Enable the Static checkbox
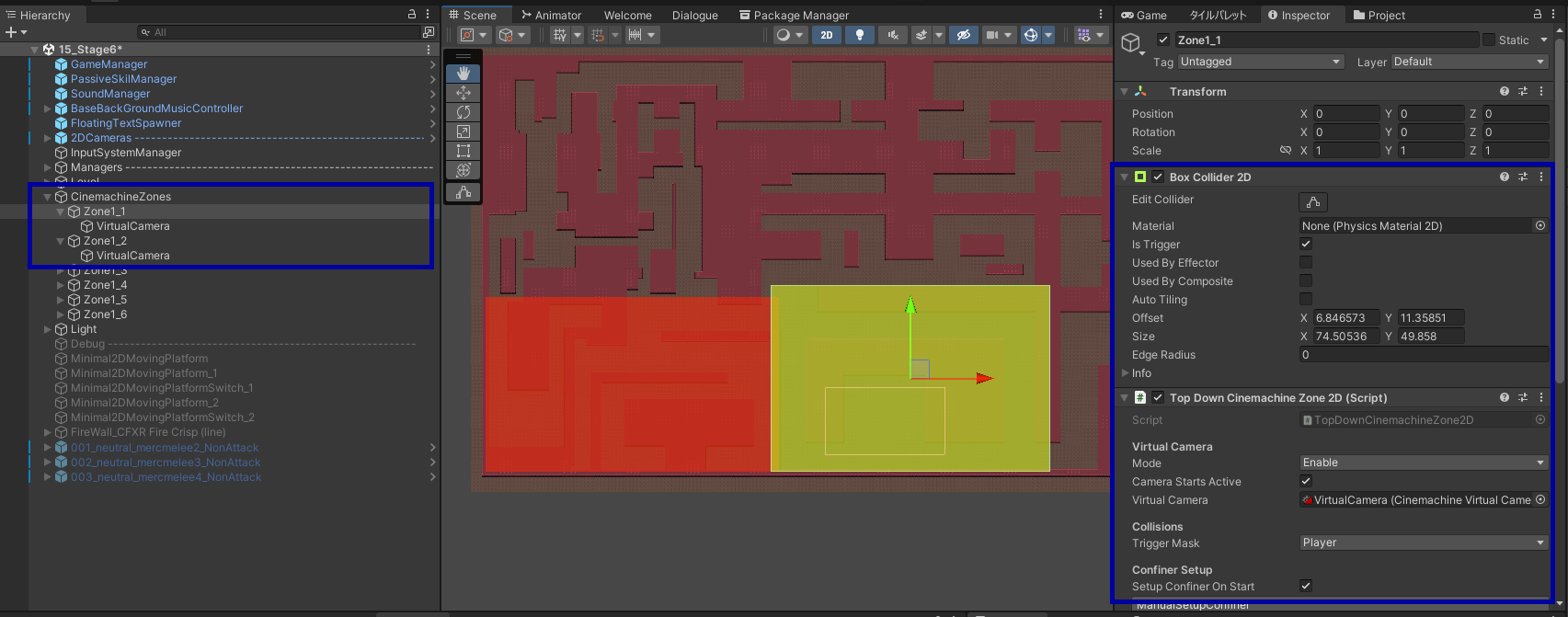 1489,40
